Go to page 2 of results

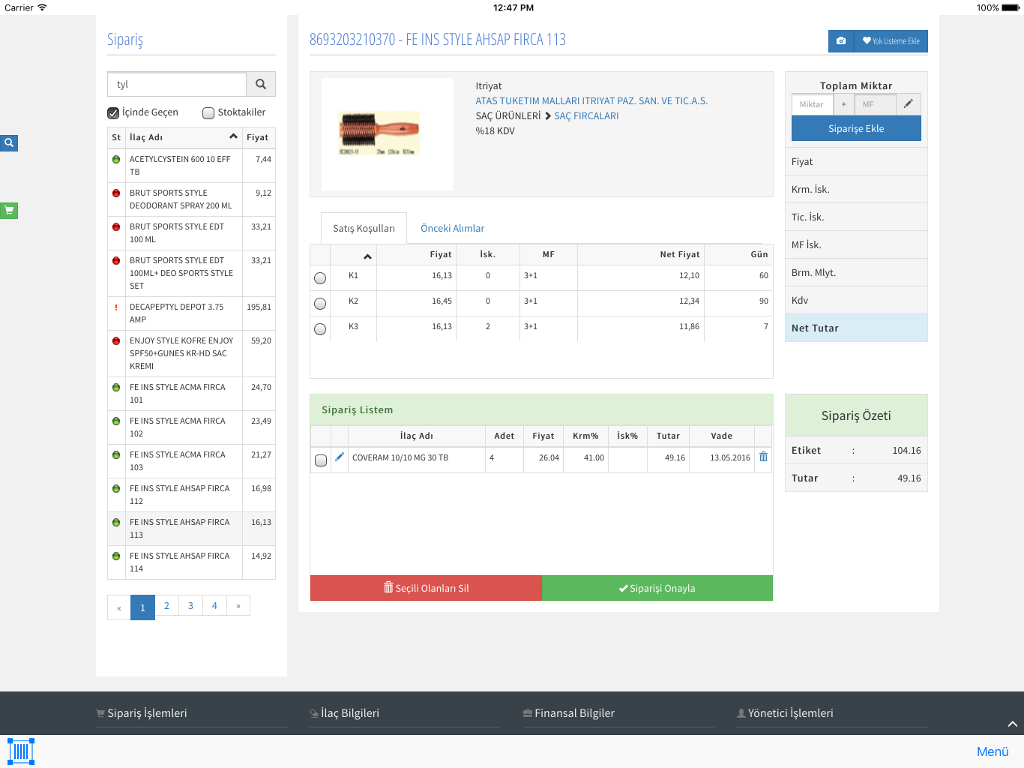coord(167,606)
